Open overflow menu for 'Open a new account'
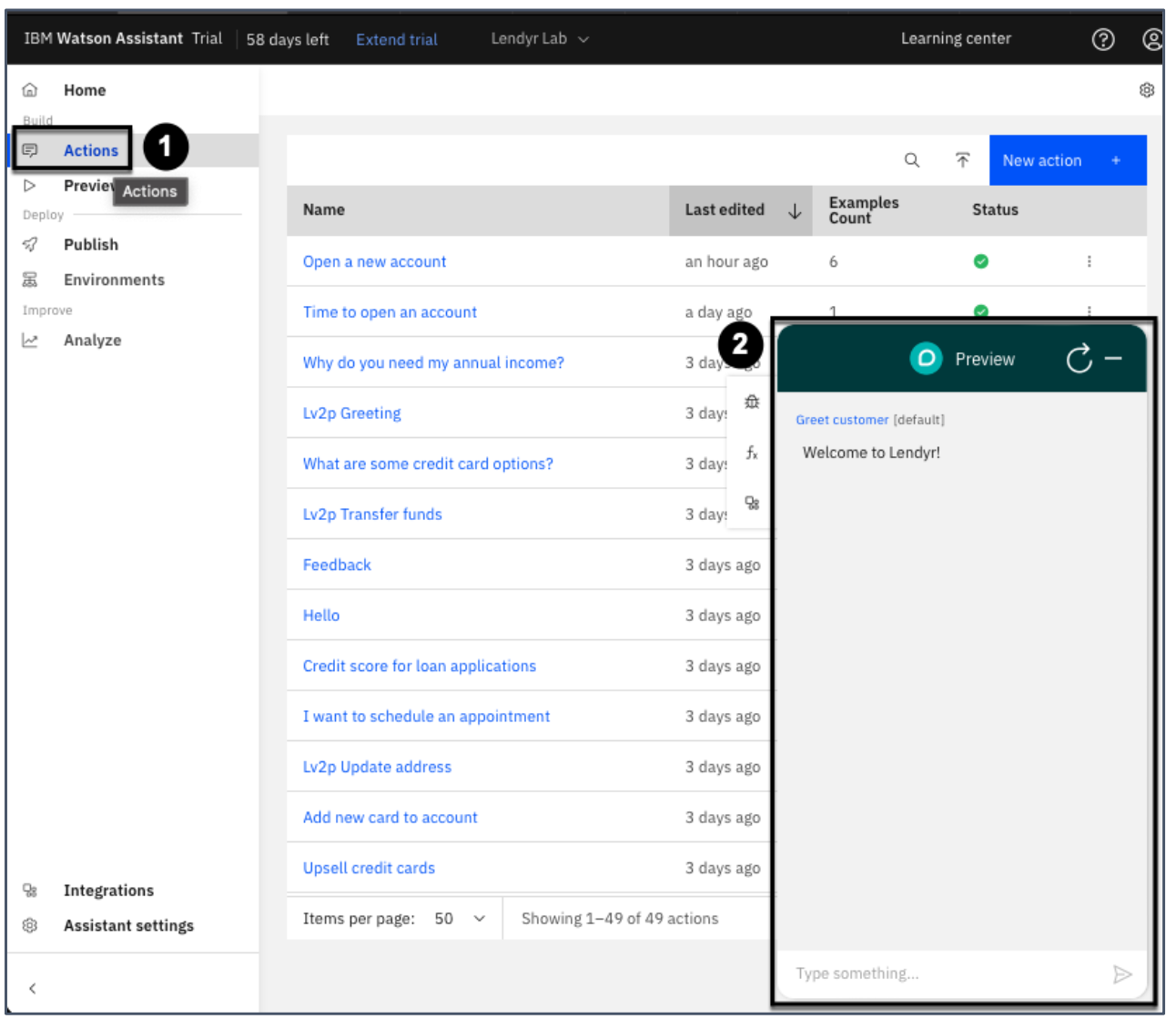1176x1029 pixels. [x=1089, y=261]
